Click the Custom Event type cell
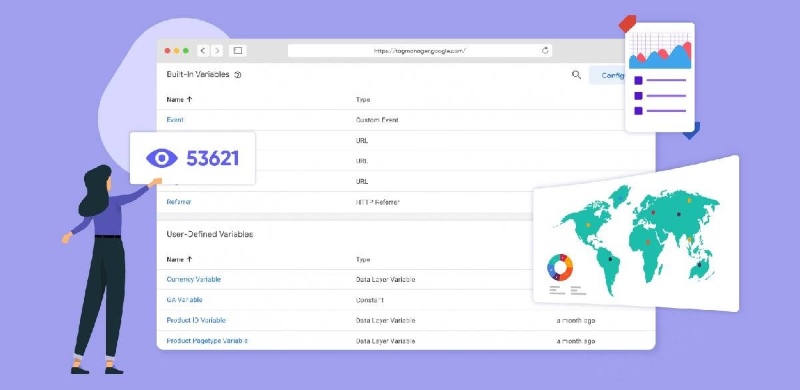The height and width of the screenshot is (390, 800). click(377, 120)
